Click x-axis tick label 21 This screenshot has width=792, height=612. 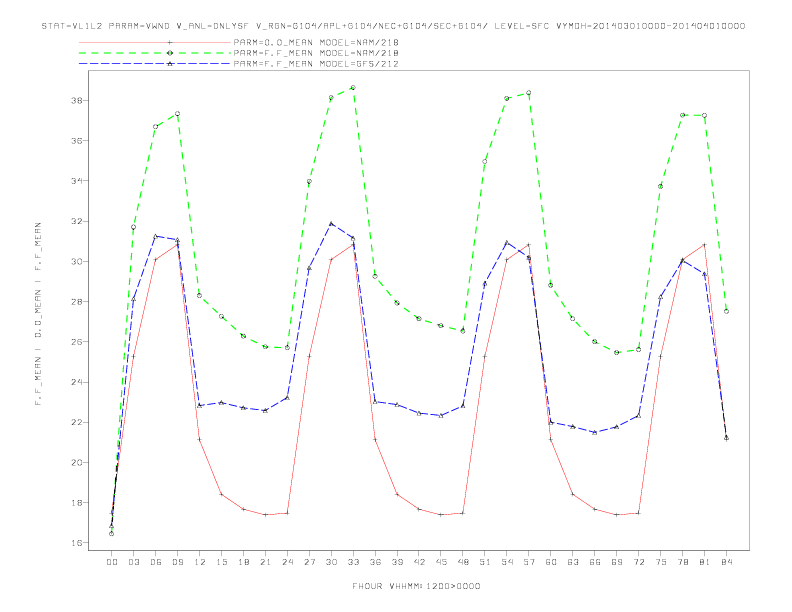(x=266, y=562)
